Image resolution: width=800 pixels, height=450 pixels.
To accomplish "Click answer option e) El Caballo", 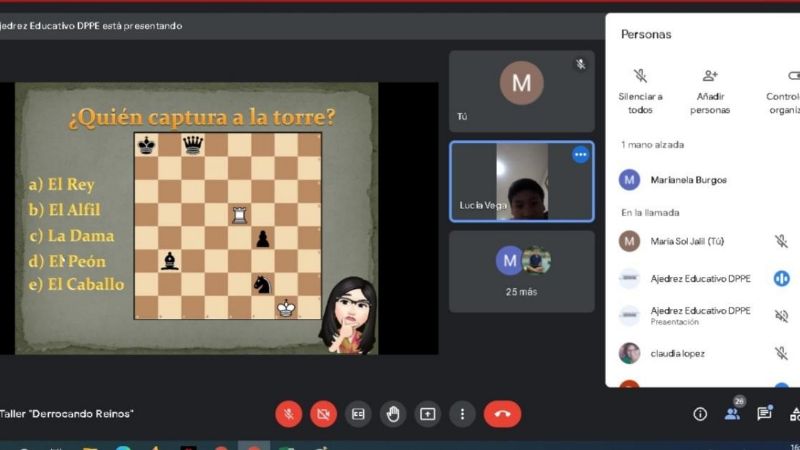I will [77, 284].
